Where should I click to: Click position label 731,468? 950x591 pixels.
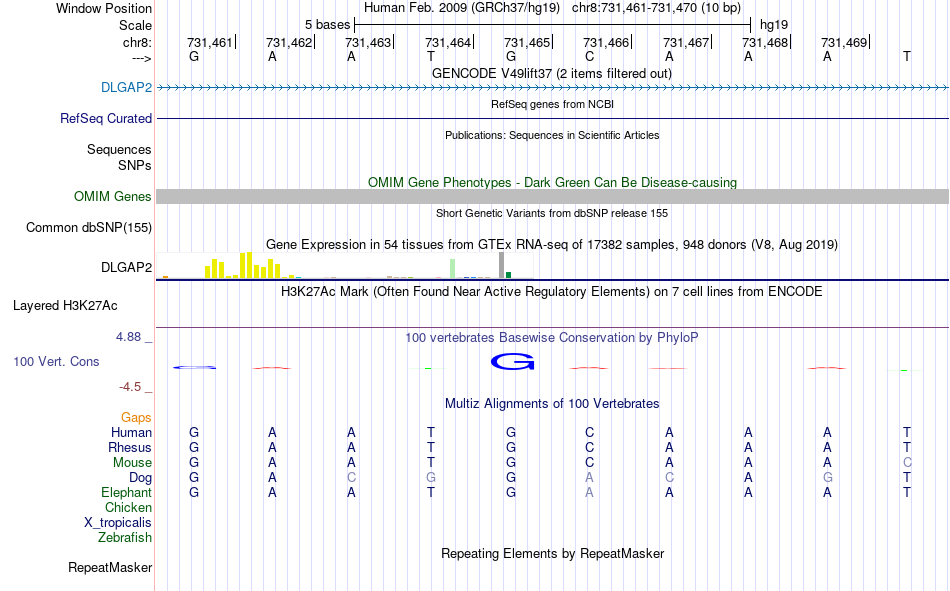pyautogui.click(x=765, y=42)
